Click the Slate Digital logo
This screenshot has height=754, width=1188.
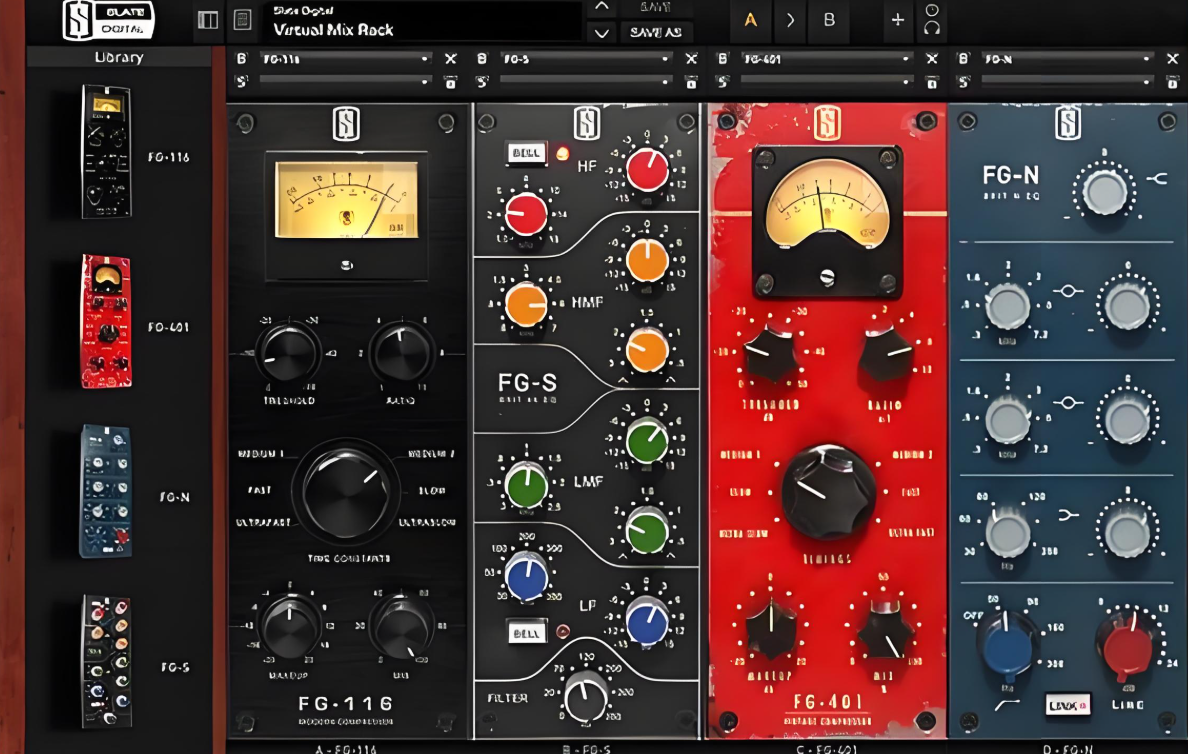pos(108,20)
